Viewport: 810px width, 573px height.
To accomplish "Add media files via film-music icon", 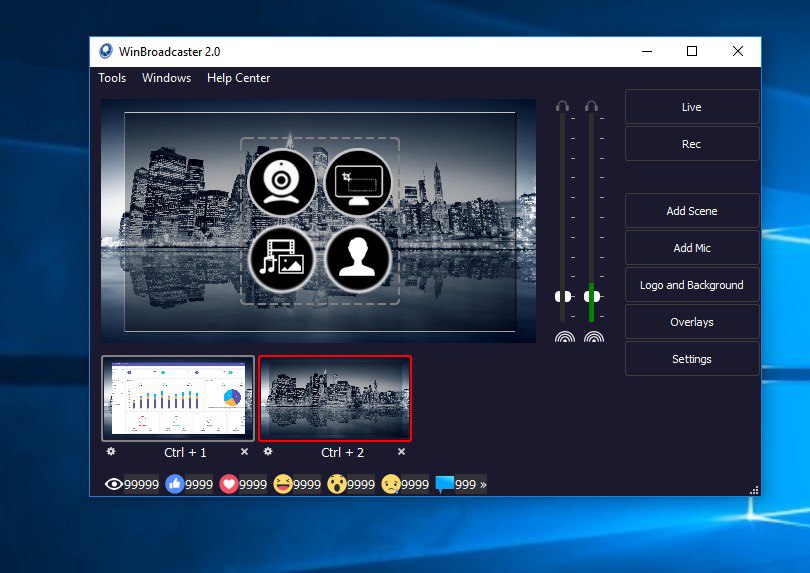I will click(282, 259).
